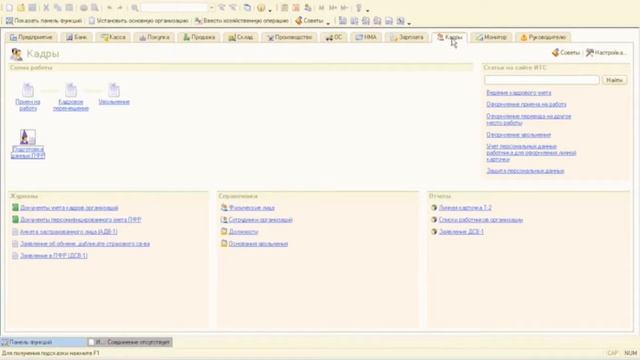
Task: Click Установить основную организацию toolbar button
Action: click(x=139, y=20)
